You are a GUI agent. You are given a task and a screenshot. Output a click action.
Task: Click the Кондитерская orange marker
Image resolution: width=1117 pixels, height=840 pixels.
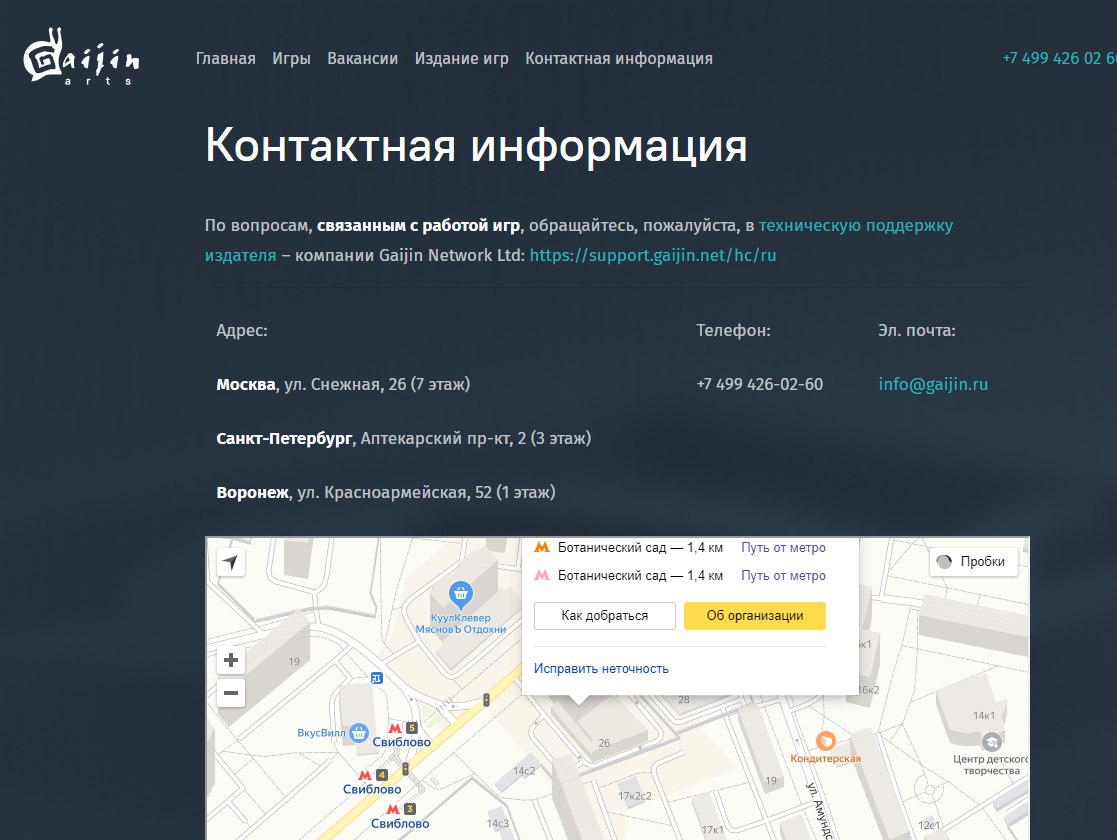coord(825,742)
